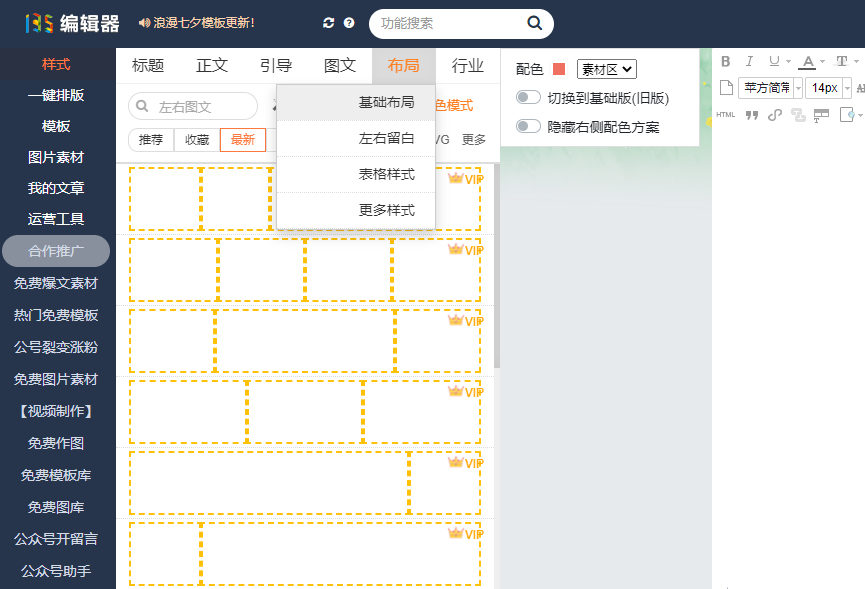Insert a blockquote with quote icon
Image resolution: width=865 pixels, height=589 pixels.
coord(751,115)
